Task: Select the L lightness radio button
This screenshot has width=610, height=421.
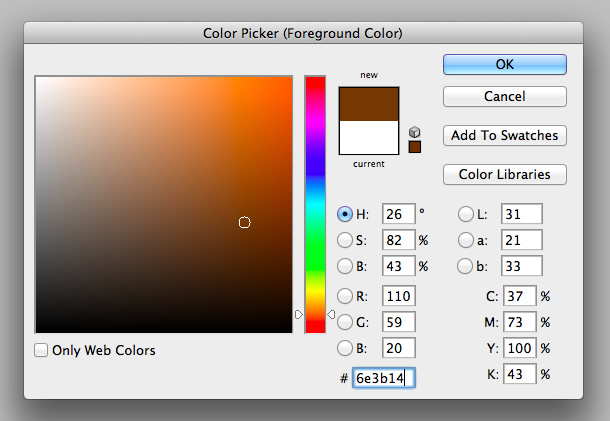Action: coord(465,214)
